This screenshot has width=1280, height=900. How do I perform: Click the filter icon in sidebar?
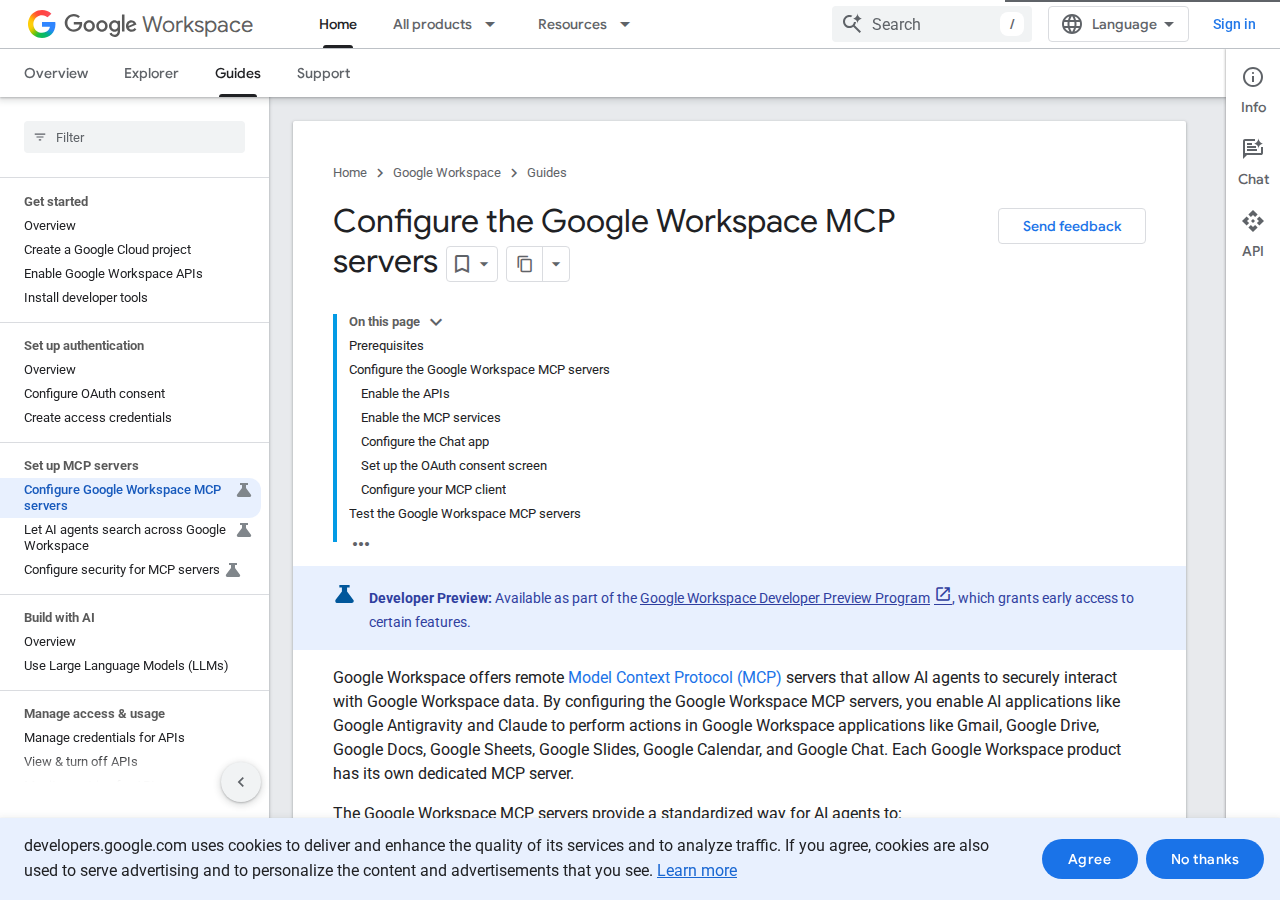coord(40,137)
